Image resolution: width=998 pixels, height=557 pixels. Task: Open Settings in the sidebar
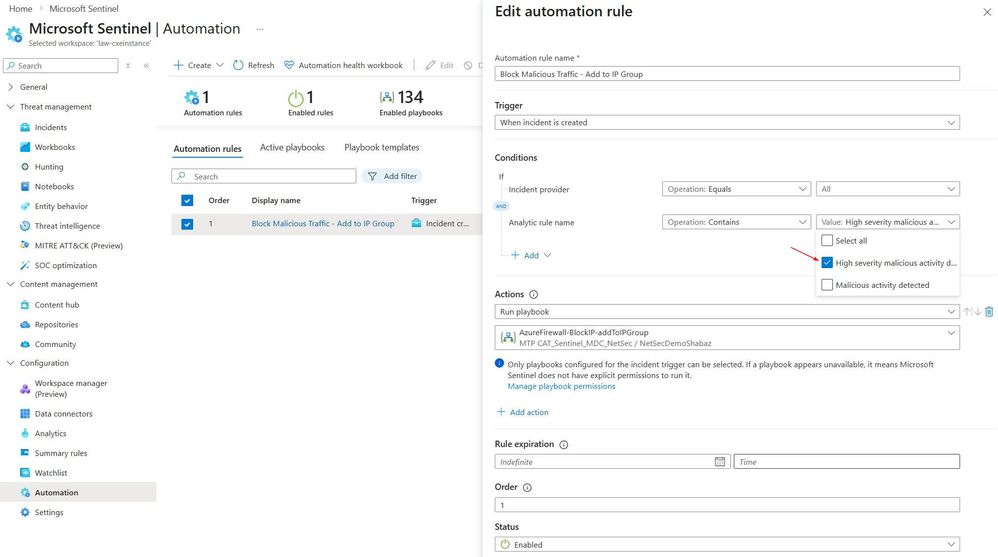48,512
